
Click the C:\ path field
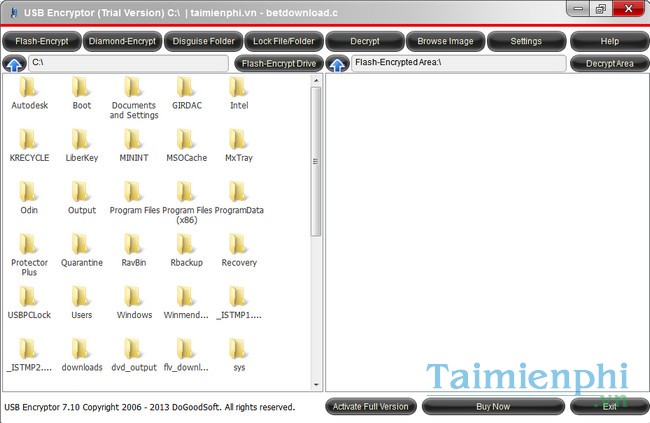(x=128, y=63)
